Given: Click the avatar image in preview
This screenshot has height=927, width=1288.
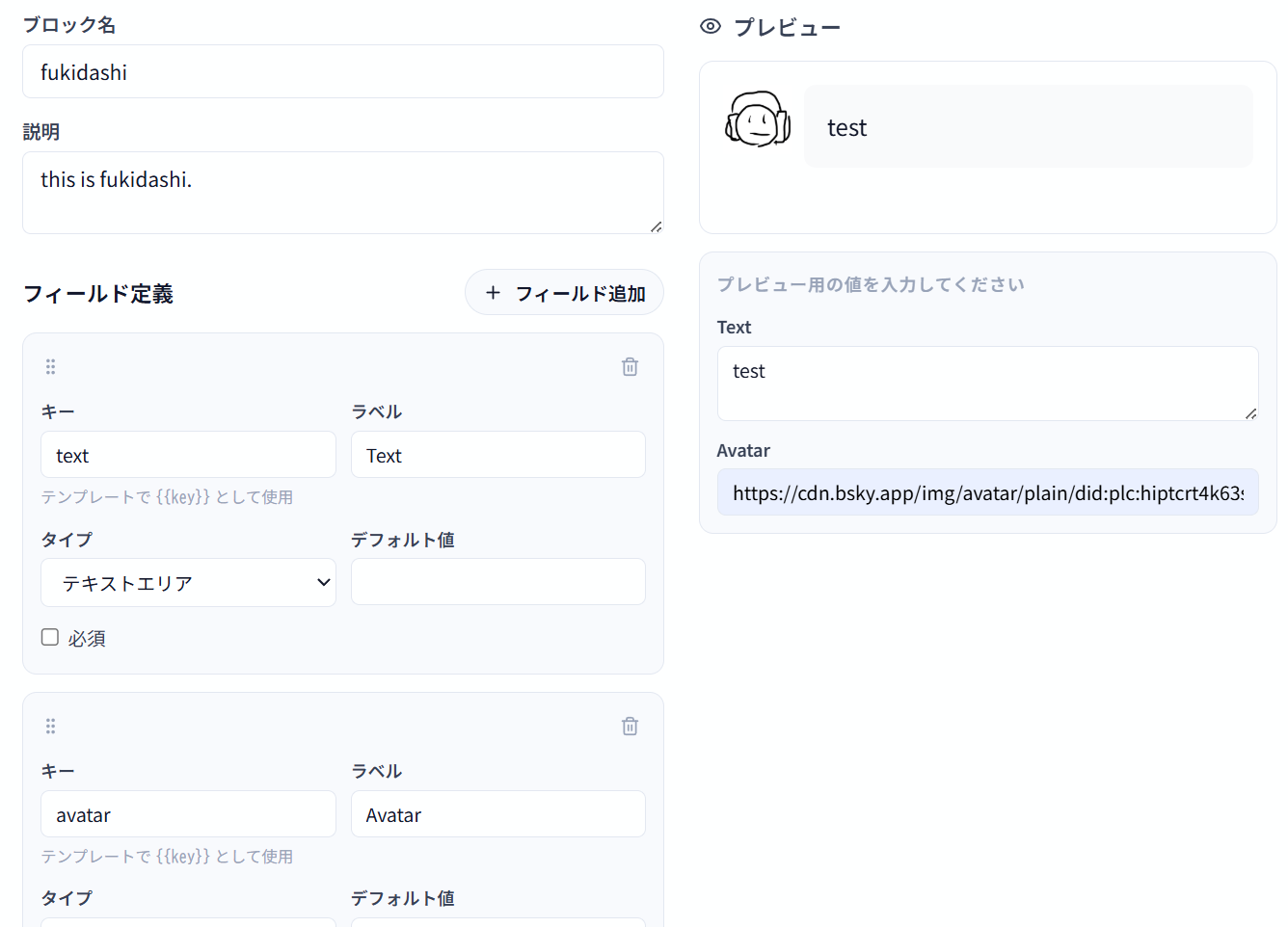Looking at the screenshot, I should point(758,119).
